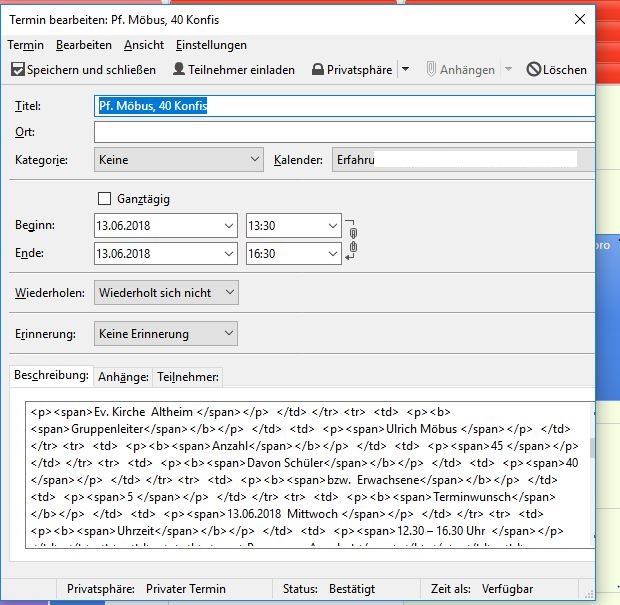Click the Speichern und schließen save icon
The width and height of the screenshot is (620, 605).
(x=18, y=70)
